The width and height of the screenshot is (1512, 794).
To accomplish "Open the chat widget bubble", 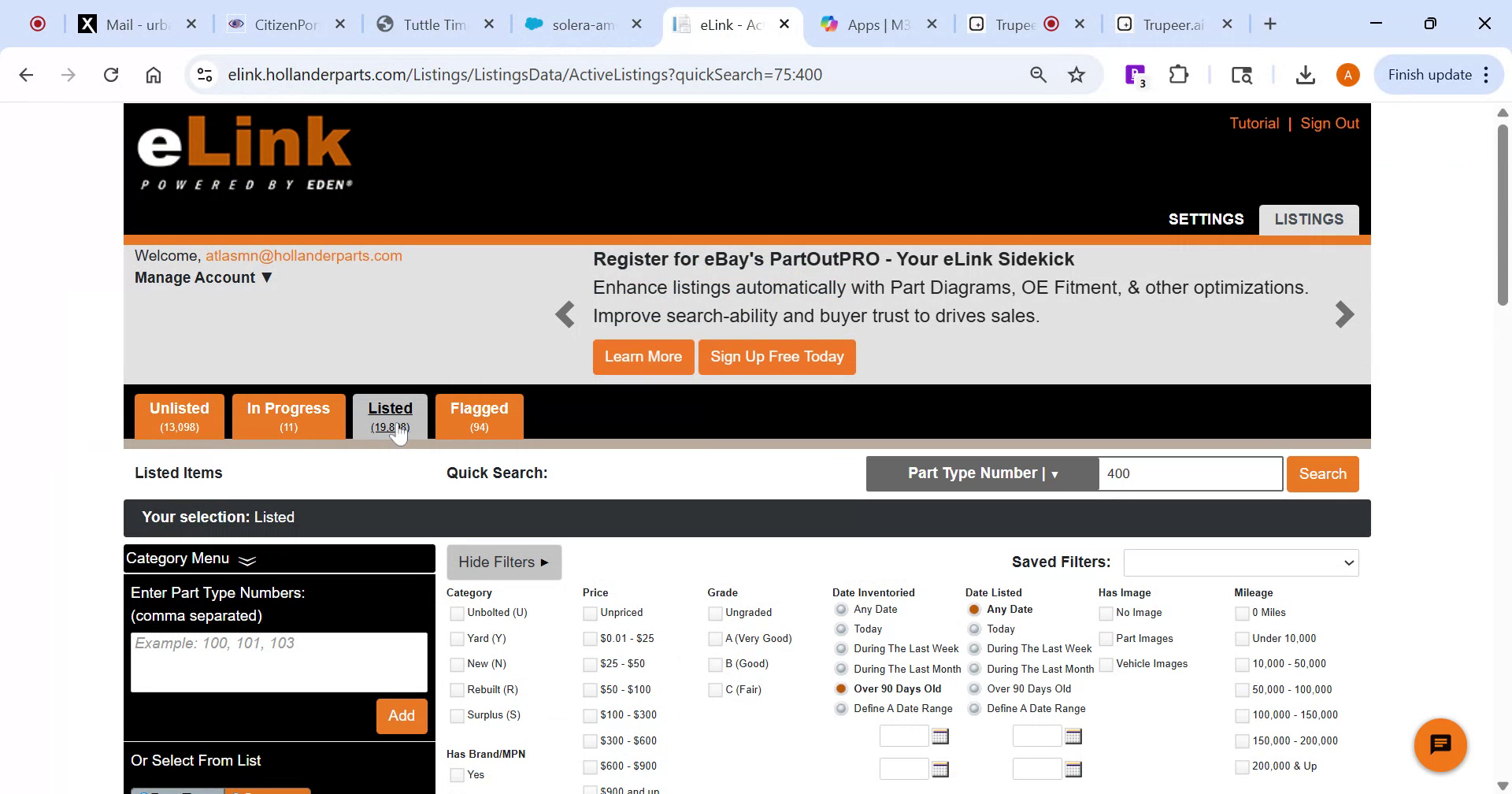I will (x=1441, y=744).
